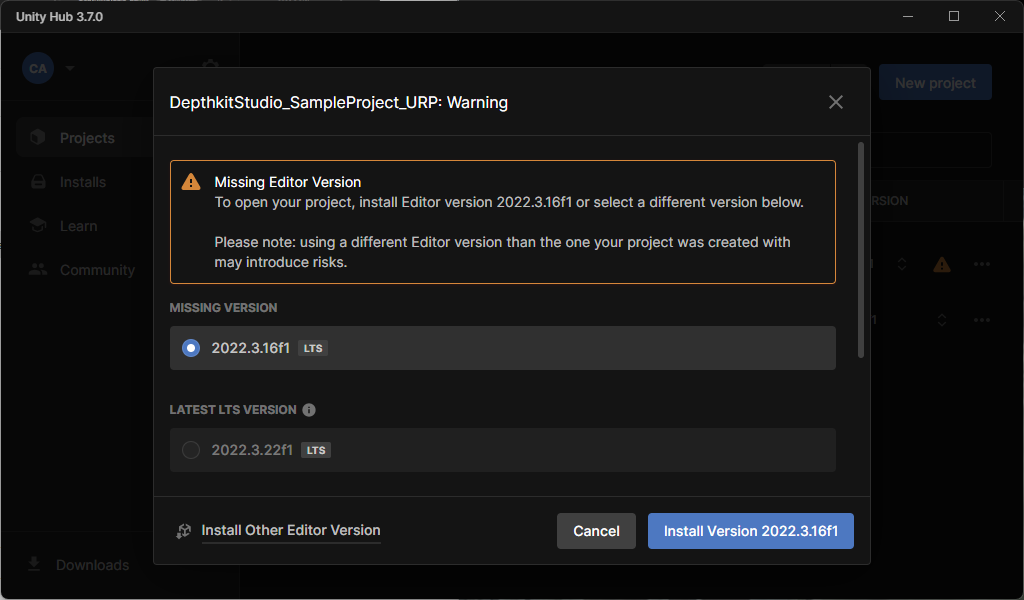Viewport: 1024px width, 600px height.
Task: Click the Downloads arrow icon at bottom left
Action: (34, 564)
